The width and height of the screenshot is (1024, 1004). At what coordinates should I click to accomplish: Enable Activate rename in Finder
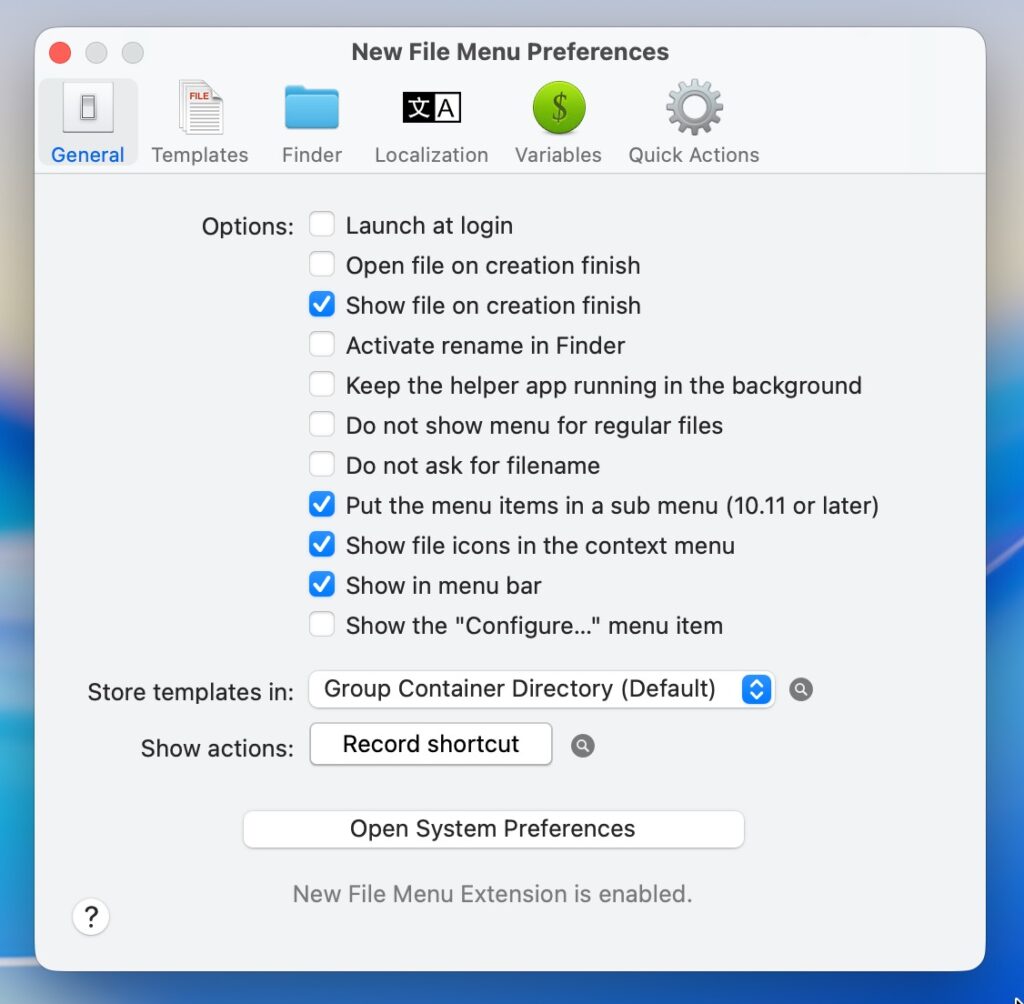[x=322, y=345]
